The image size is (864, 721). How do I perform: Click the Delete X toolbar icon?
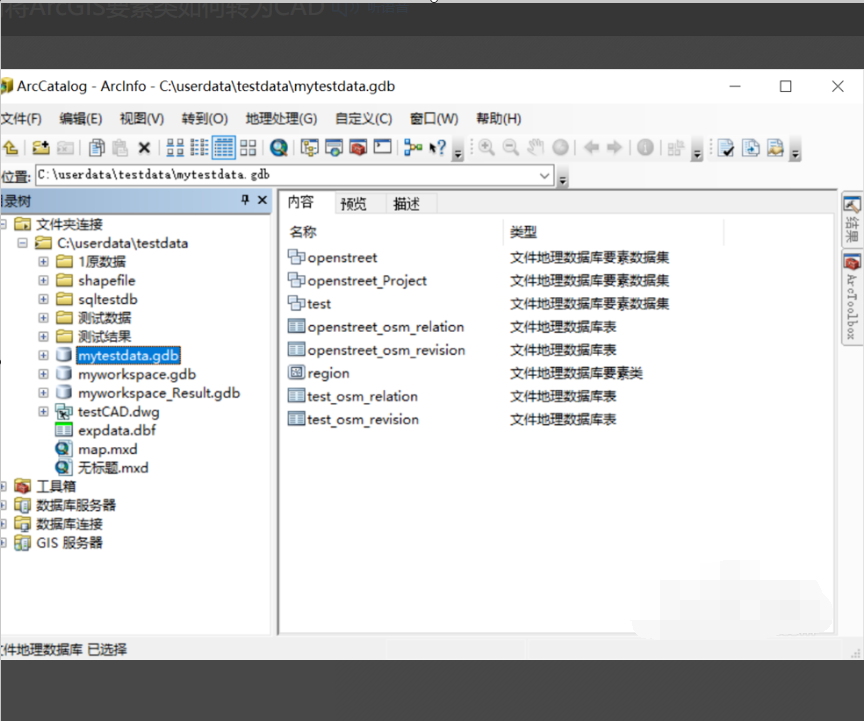pos(144,148)
